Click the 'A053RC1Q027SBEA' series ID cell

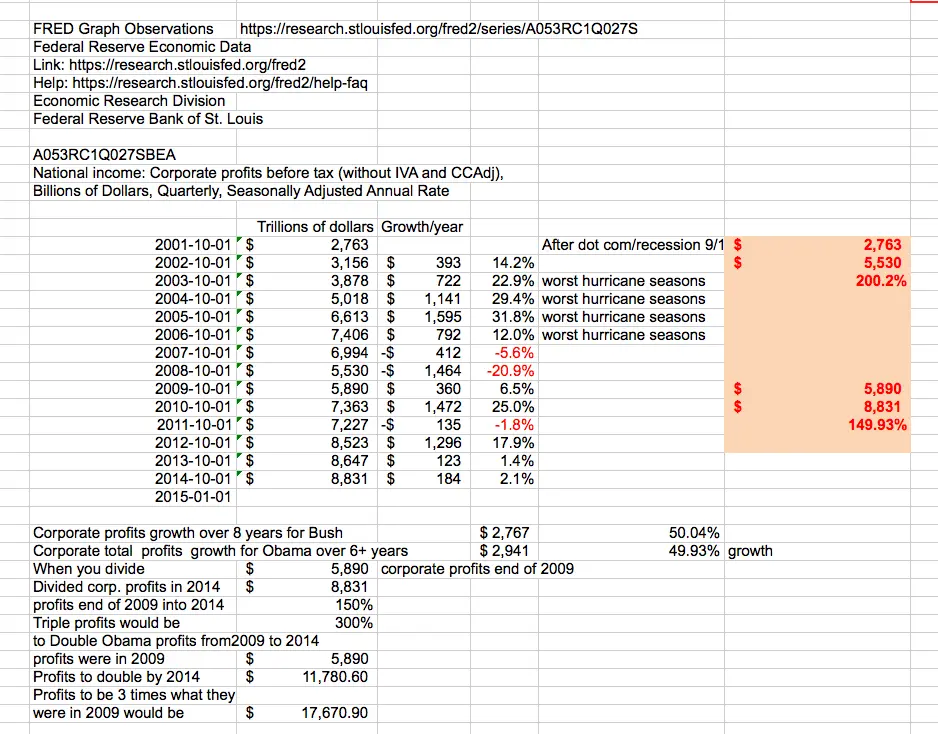point(104,154)
